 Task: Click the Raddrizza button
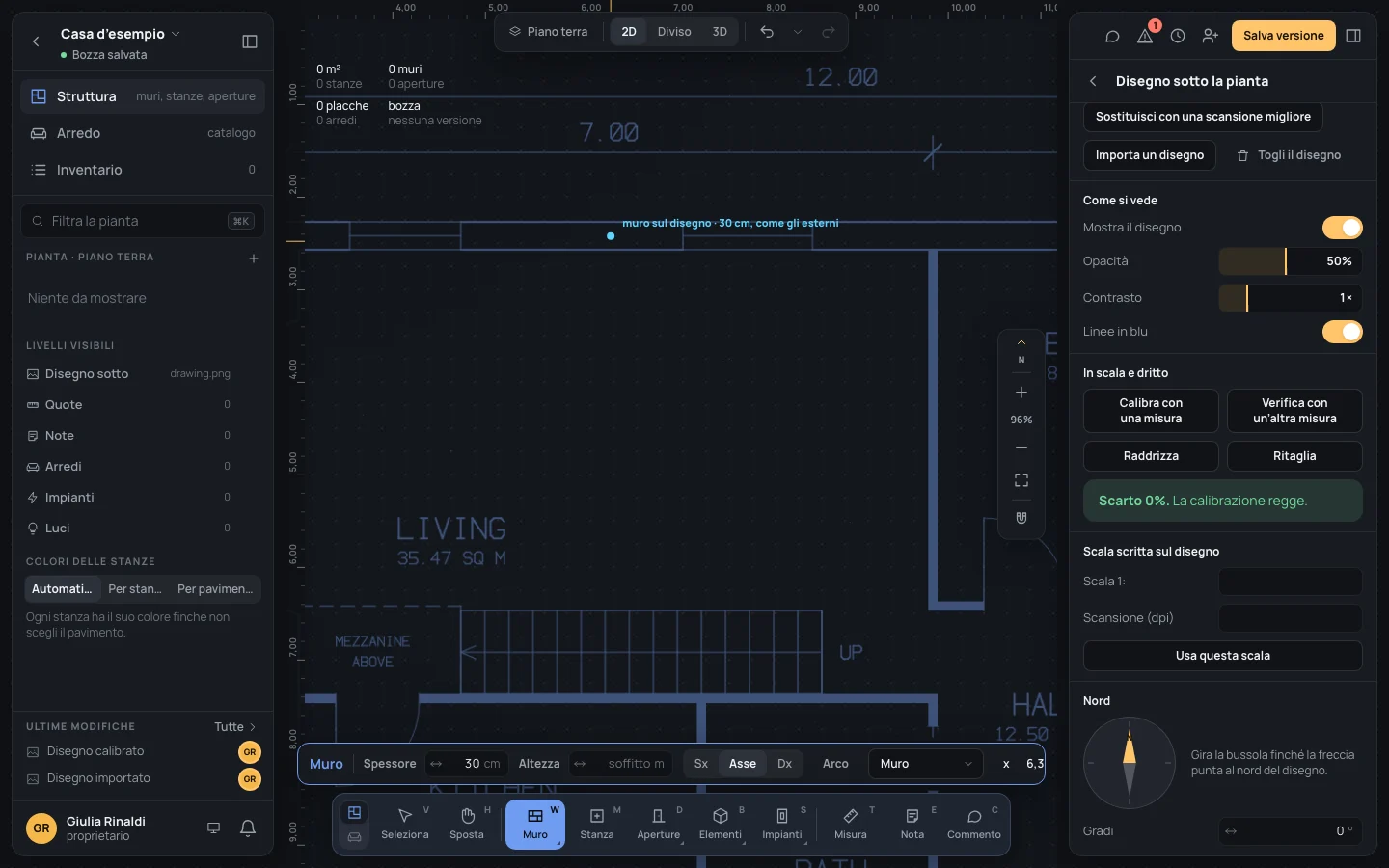click(x=1151, y=456)
